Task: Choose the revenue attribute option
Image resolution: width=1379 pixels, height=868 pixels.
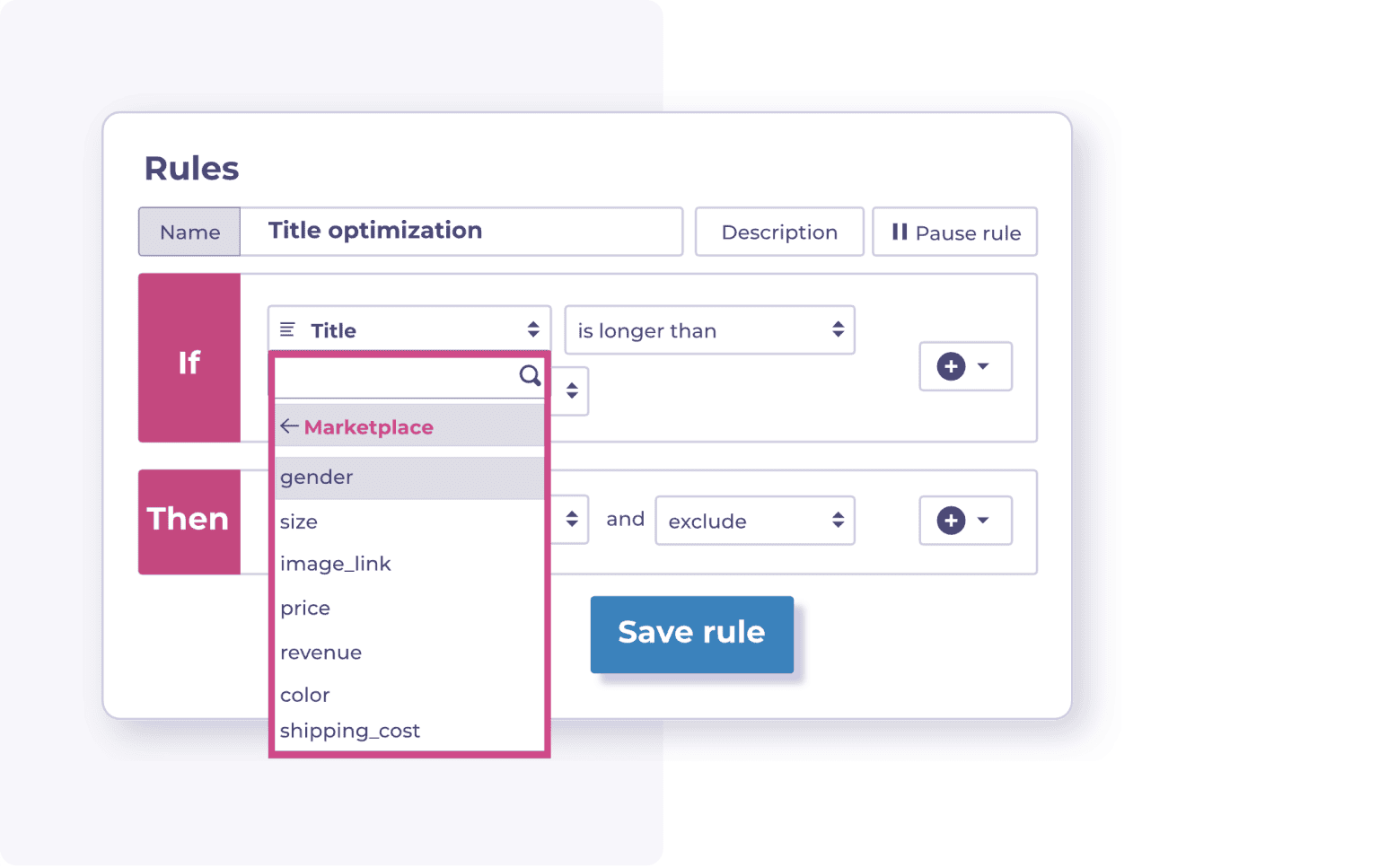Action: click(321, 652)
